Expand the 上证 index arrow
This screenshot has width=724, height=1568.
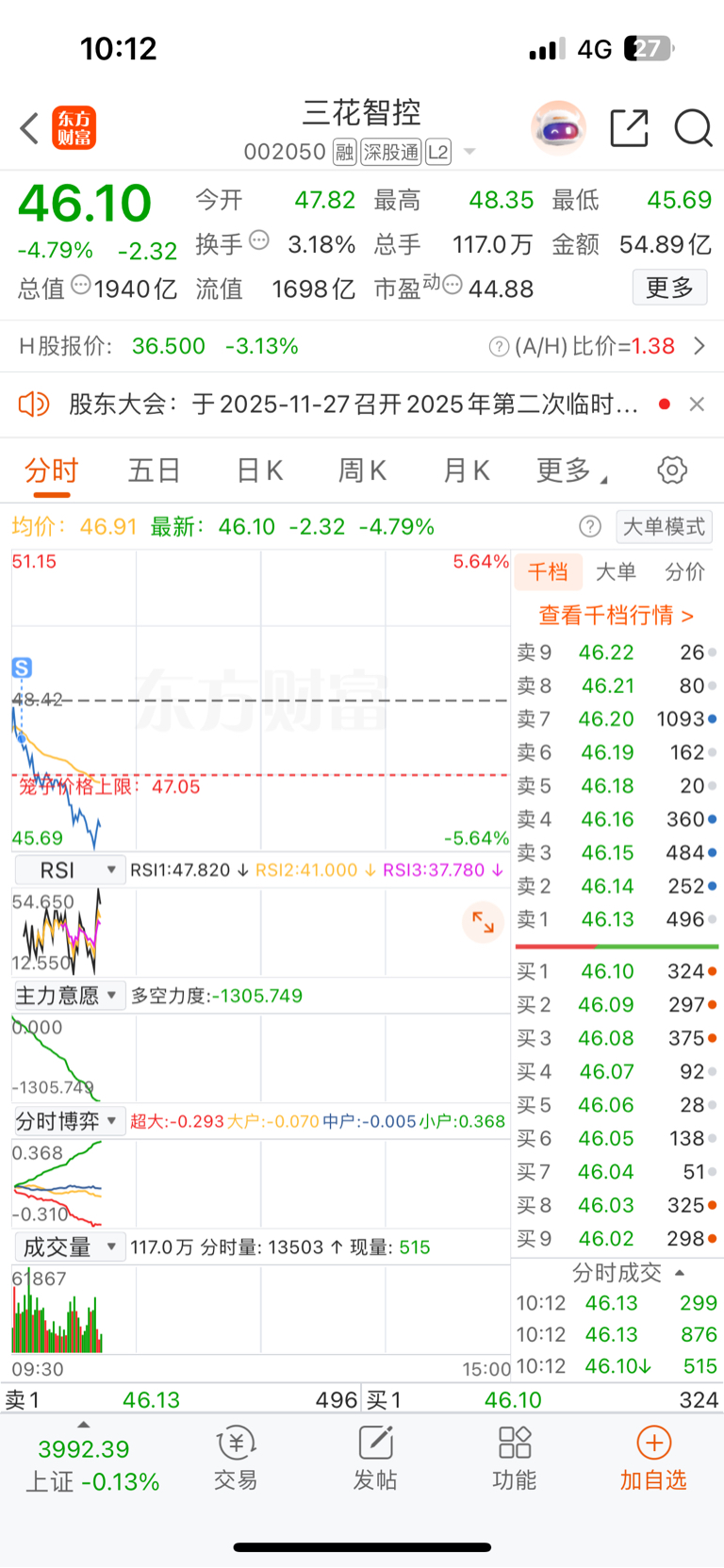click(84, 1425)
